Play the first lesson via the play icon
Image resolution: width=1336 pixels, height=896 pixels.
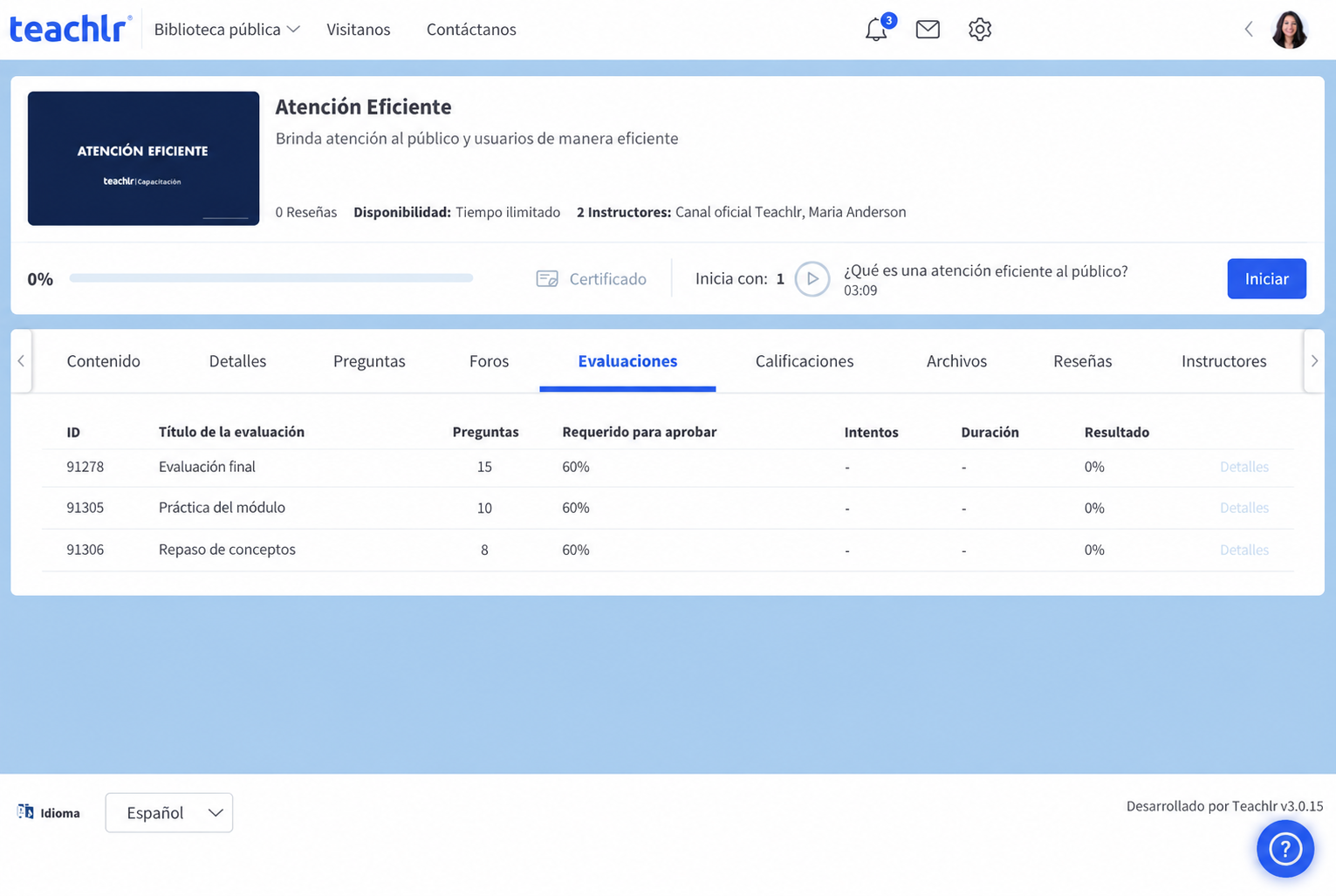point(812,279)
